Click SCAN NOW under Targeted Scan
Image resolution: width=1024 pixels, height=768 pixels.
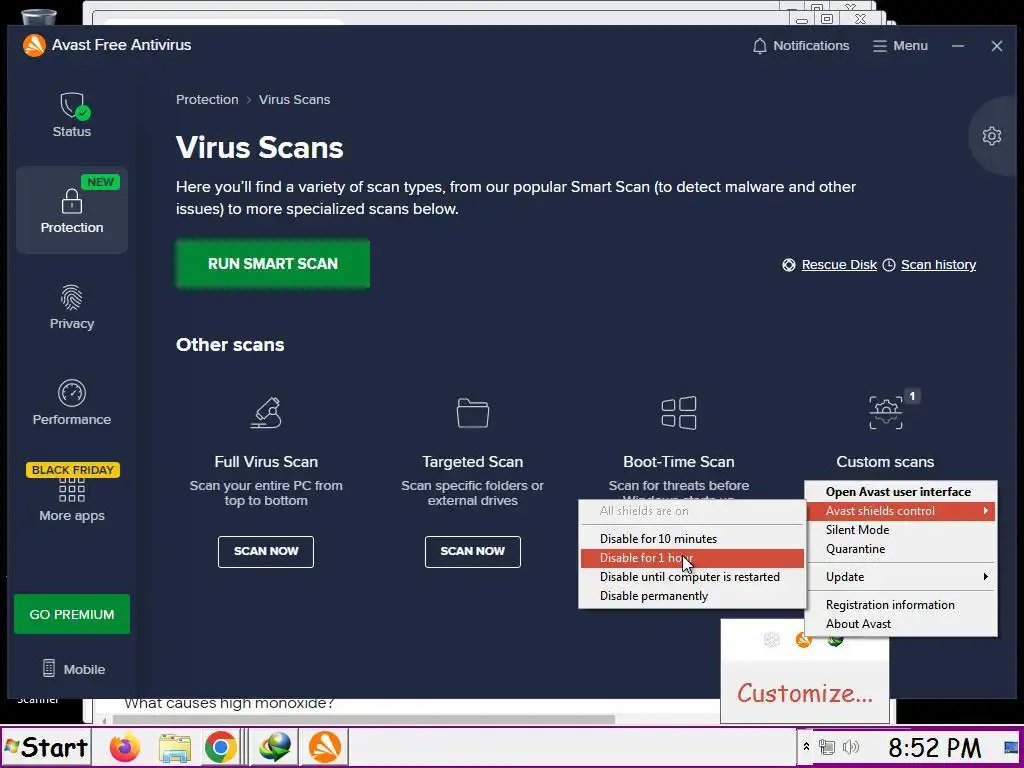(x=472, y=551)
